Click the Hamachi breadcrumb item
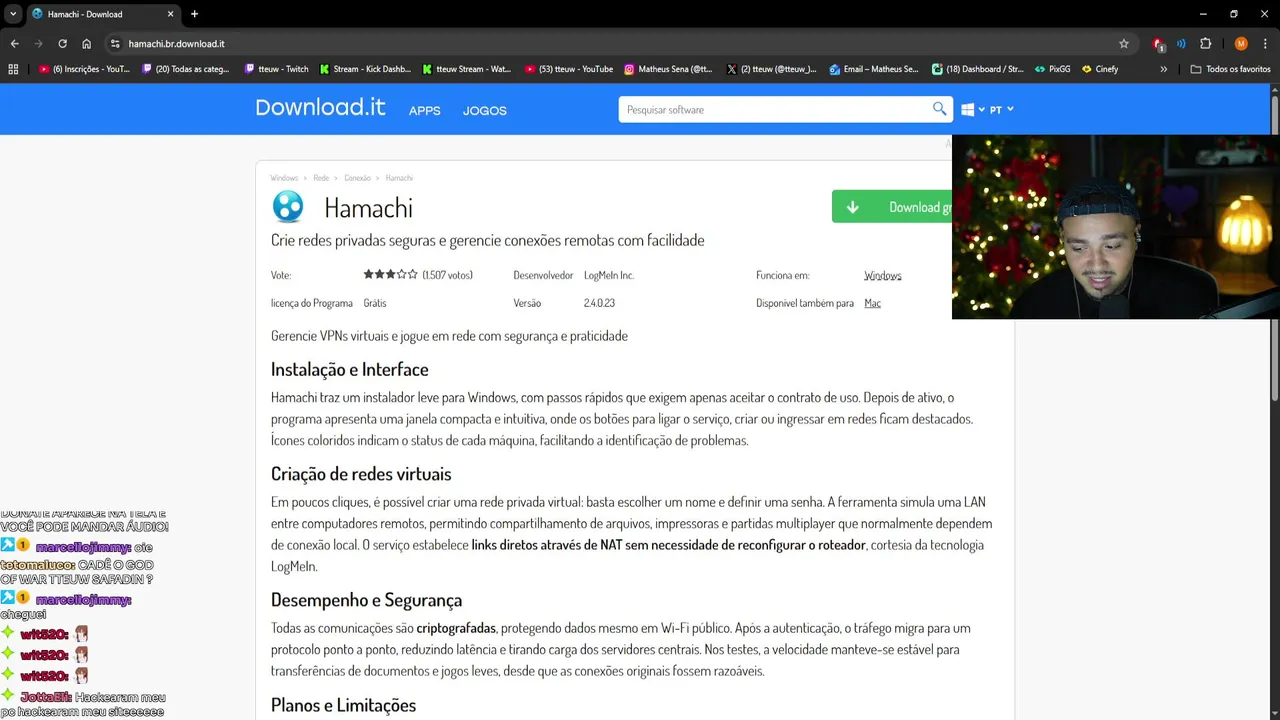Screen dimensions: 1280x720 click(399, 178)
